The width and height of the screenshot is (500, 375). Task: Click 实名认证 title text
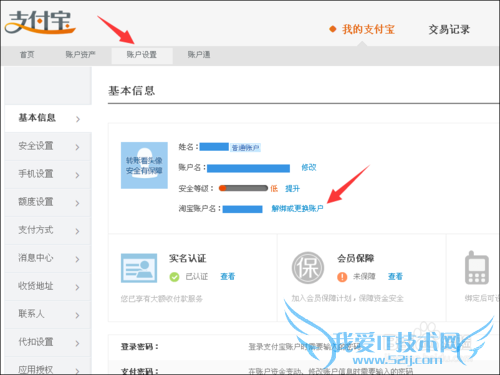click(x=188, y=258)
